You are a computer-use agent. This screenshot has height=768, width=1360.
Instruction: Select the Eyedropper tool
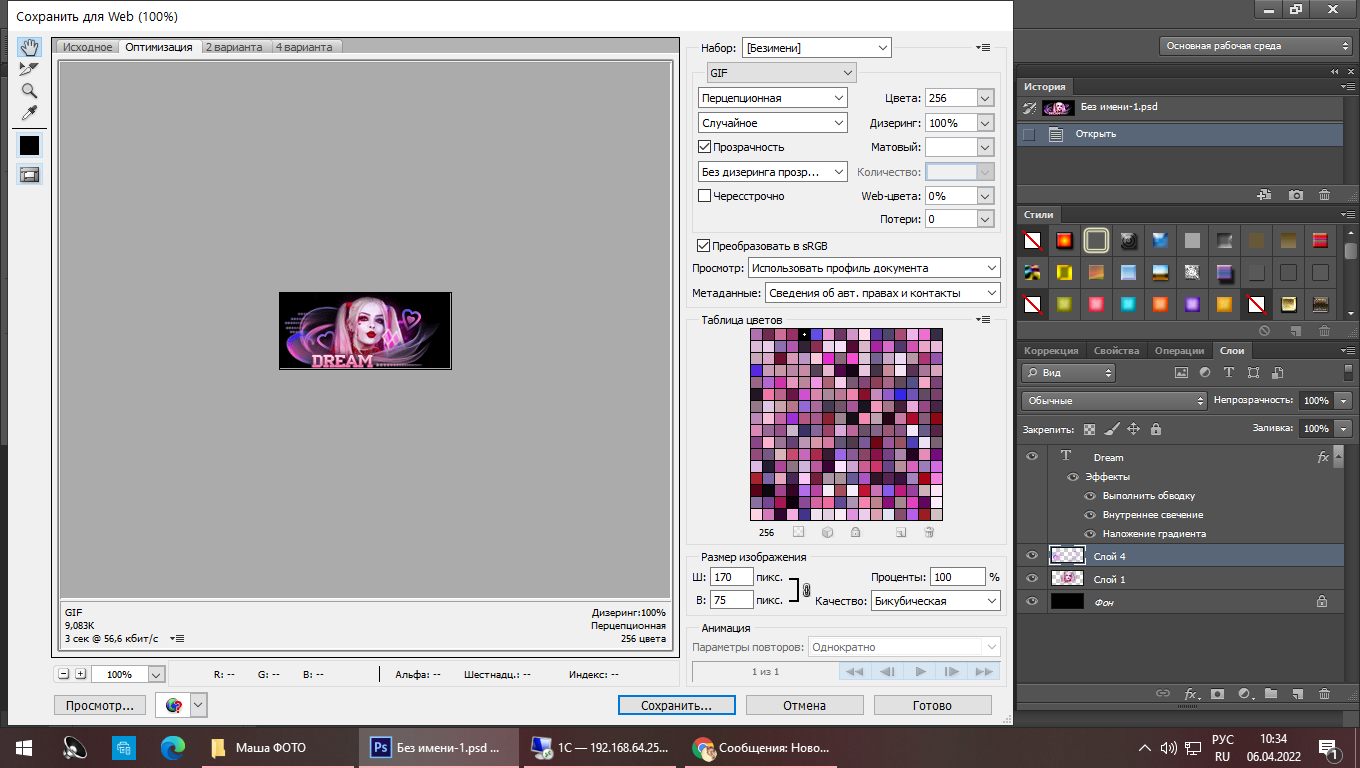29,113
